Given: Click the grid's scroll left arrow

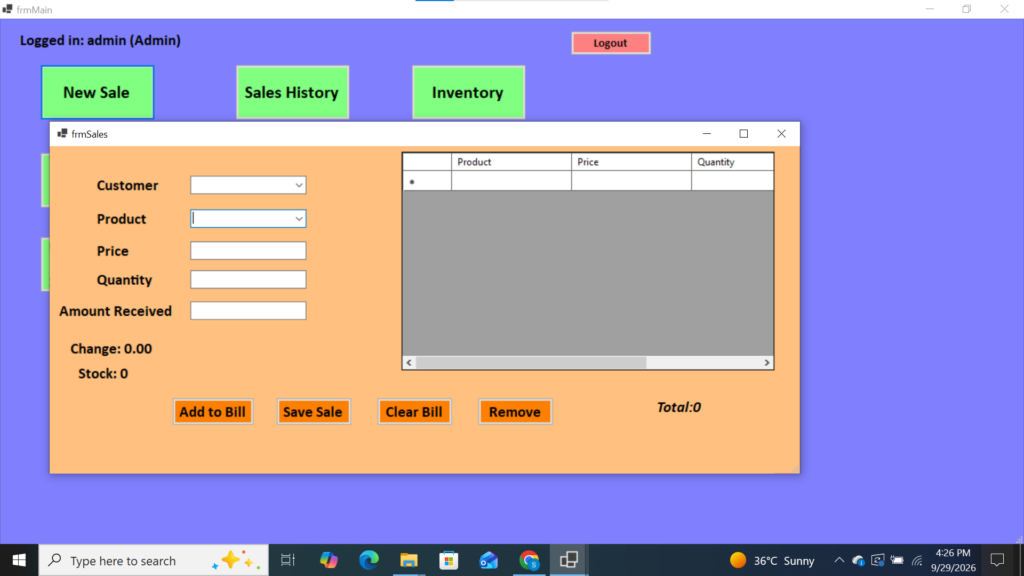Looking at the screenshot, I should click(x=409, y=362).
